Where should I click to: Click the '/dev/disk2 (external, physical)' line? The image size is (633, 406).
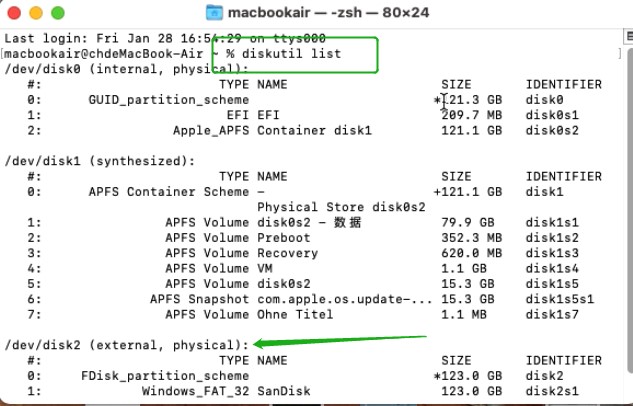(126, 345)
